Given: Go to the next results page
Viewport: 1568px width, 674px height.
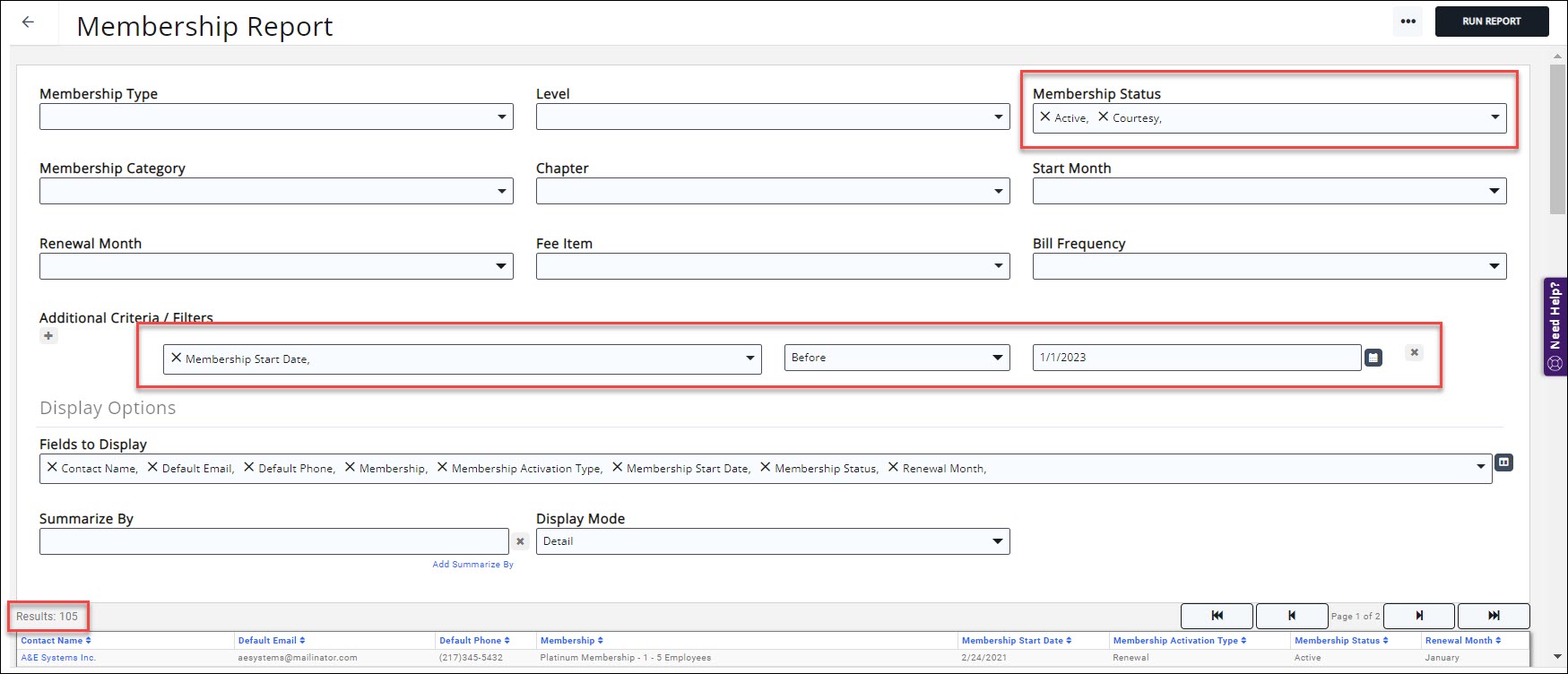Looking at the screenshot, I should pos(1419,616).
